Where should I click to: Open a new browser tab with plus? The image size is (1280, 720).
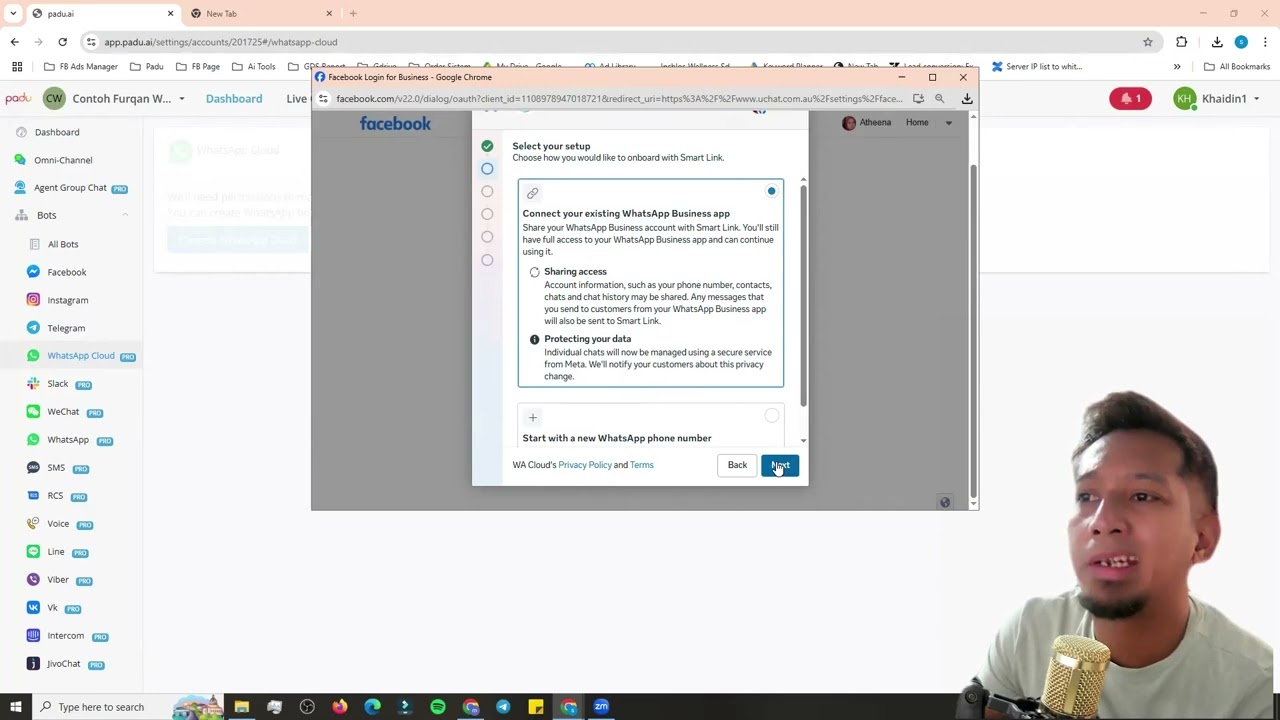click(x=353, y=13)
